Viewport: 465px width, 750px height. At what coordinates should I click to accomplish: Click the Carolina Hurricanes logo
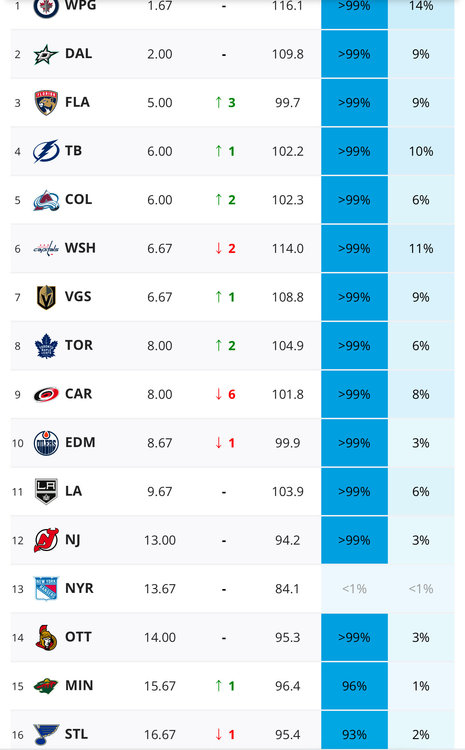click(46, 395)
